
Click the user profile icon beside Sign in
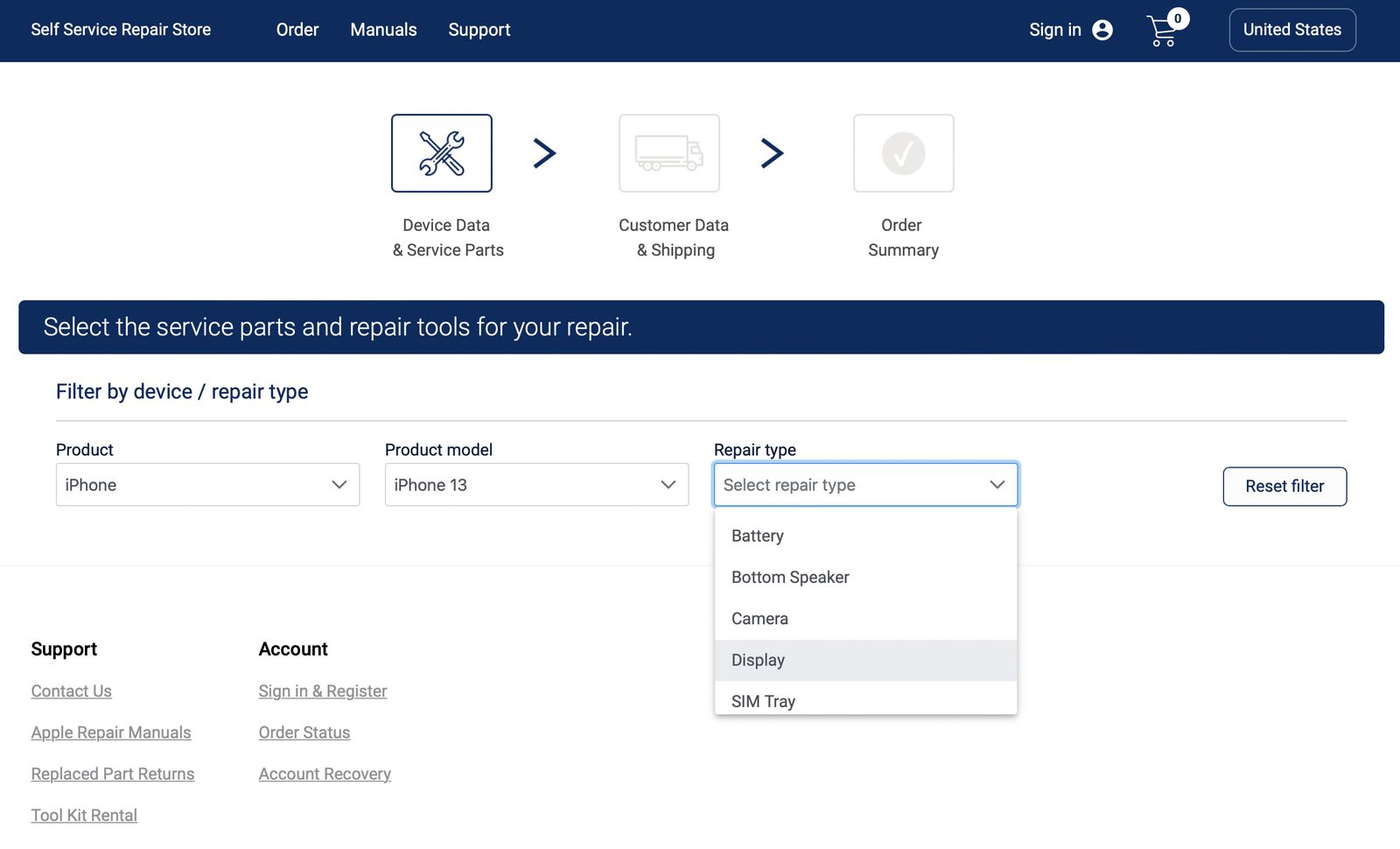[1102, 30]
